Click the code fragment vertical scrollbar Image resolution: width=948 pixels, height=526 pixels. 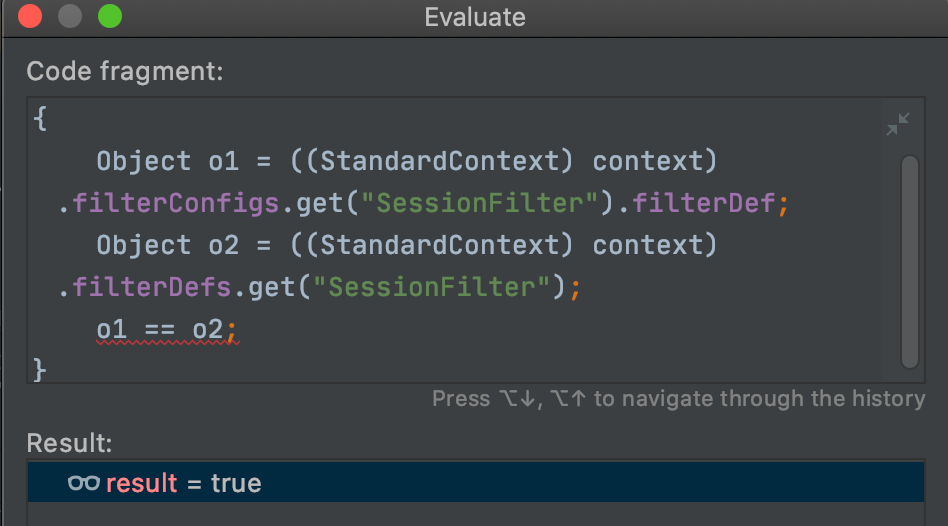click(x=909, y=262)
